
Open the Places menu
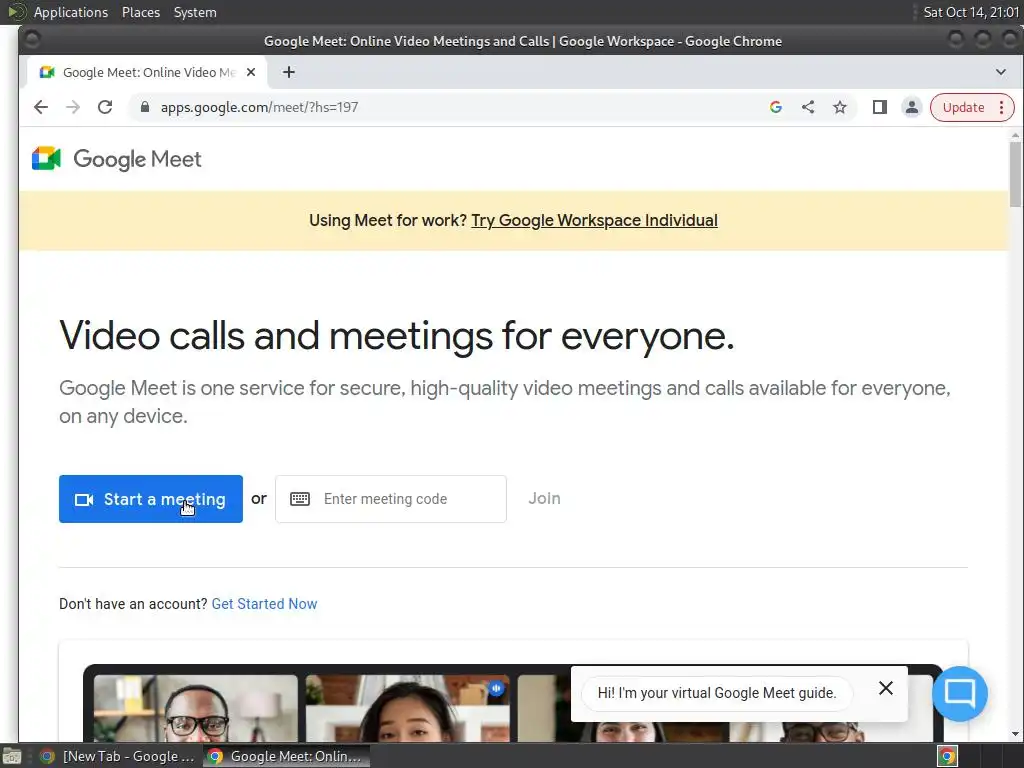click(x=141, y=12)
